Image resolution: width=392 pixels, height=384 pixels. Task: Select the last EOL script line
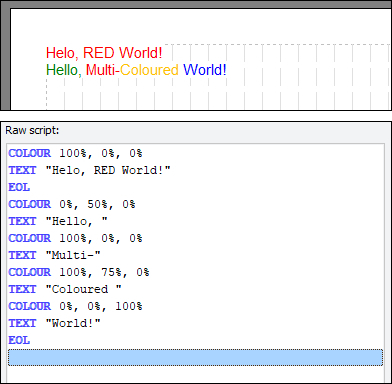tap(19, 340)
